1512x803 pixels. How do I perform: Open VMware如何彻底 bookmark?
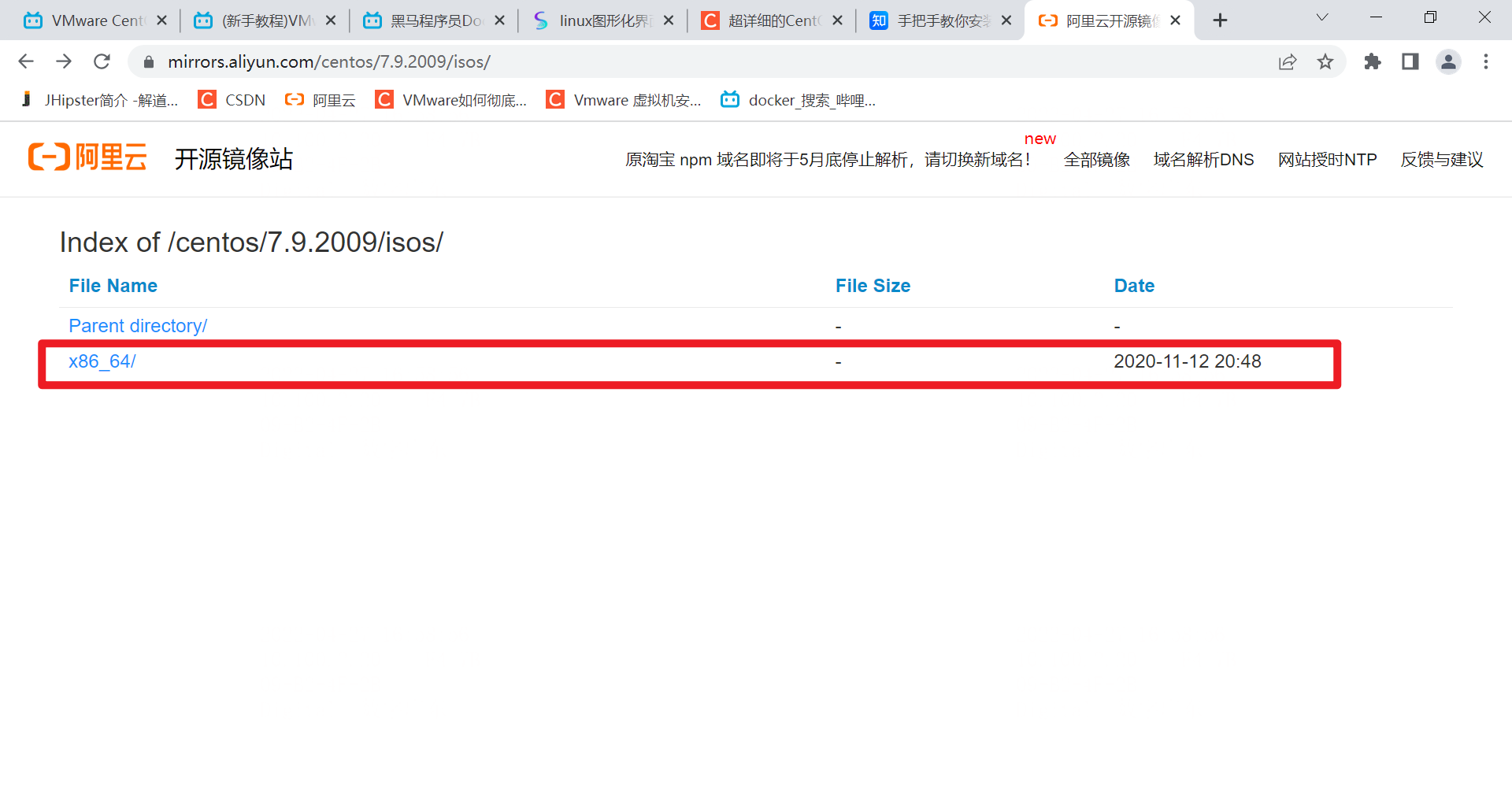[x=451, y=100]
